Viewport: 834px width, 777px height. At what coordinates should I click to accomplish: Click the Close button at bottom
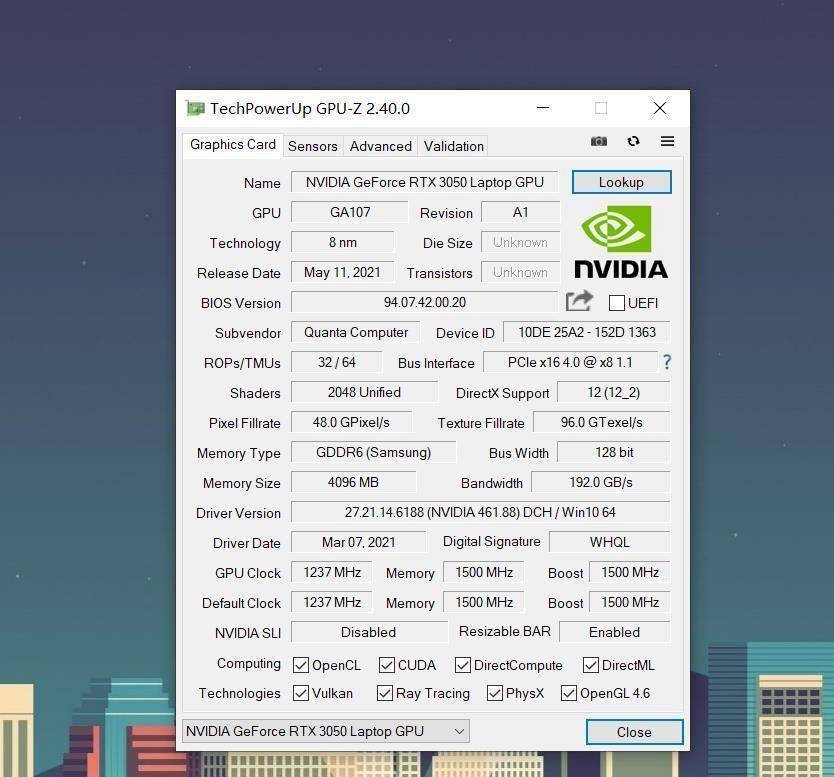click(634, 732)
